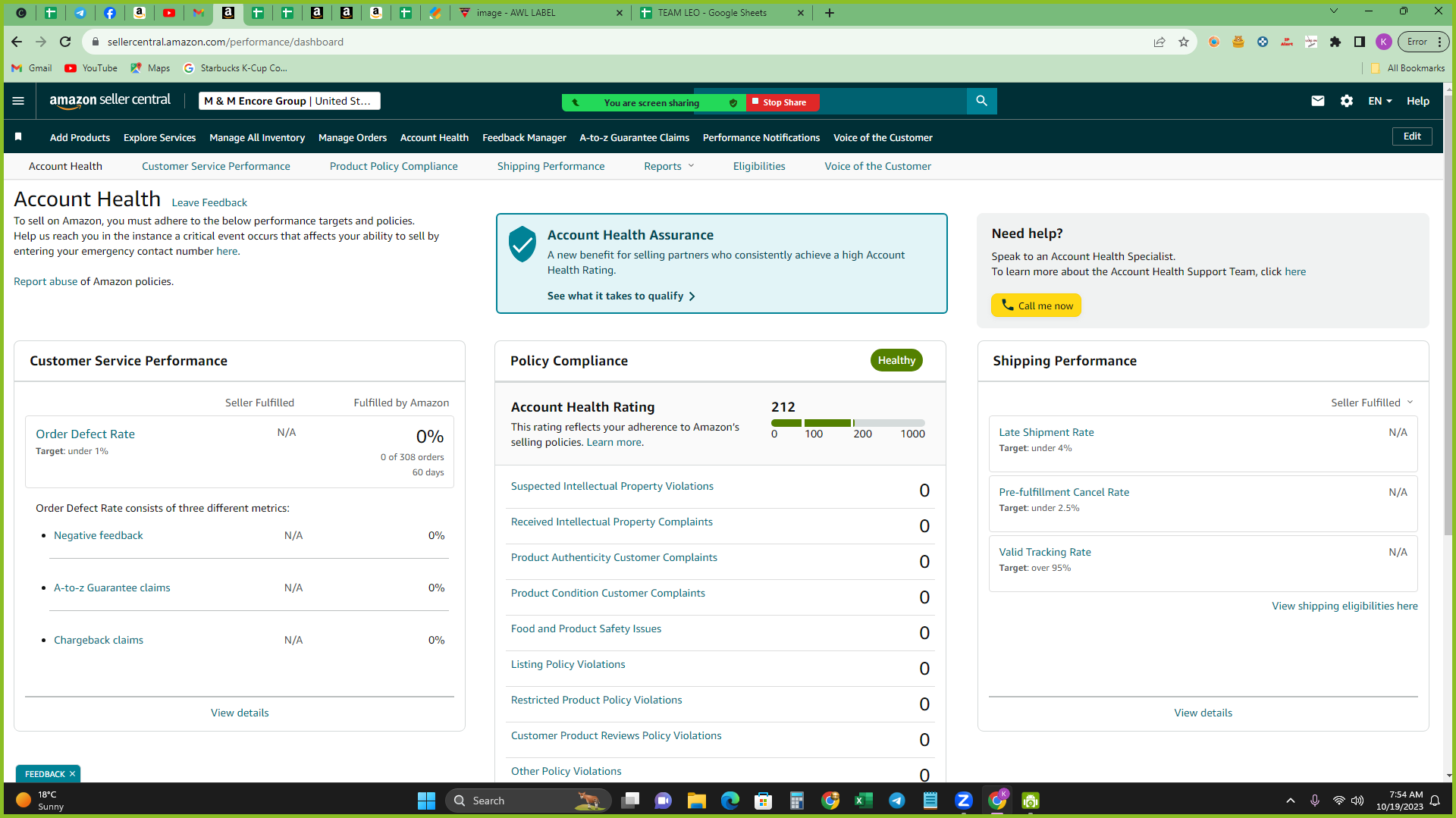Open Suspected Intellectual Property Violations link

(x=612, y=486)
